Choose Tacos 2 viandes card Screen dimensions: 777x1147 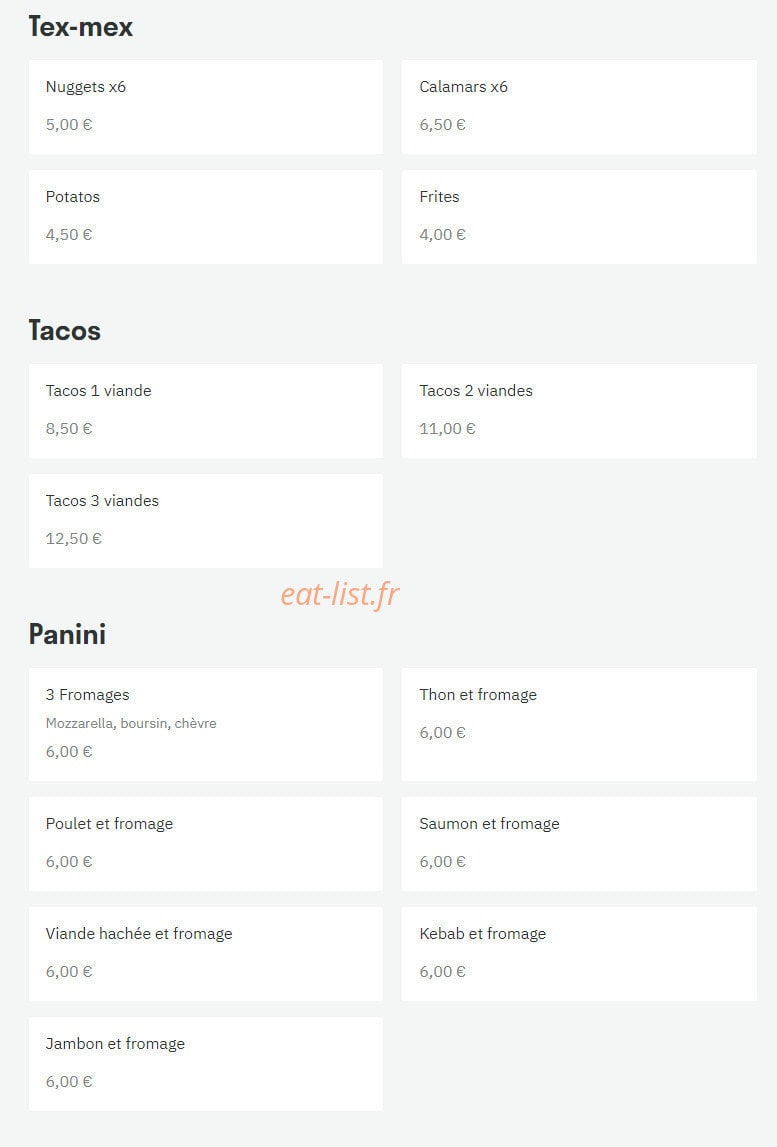click(579, 411)
